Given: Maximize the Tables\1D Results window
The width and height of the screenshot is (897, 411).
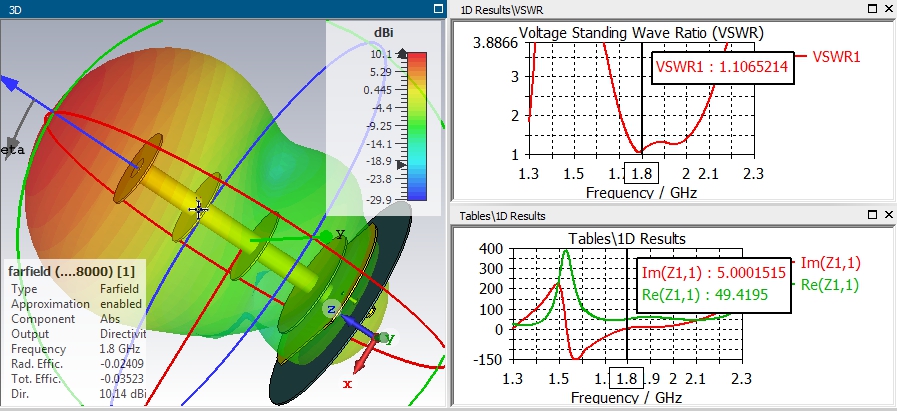Looking at the screenshot, I should point(872,215).
